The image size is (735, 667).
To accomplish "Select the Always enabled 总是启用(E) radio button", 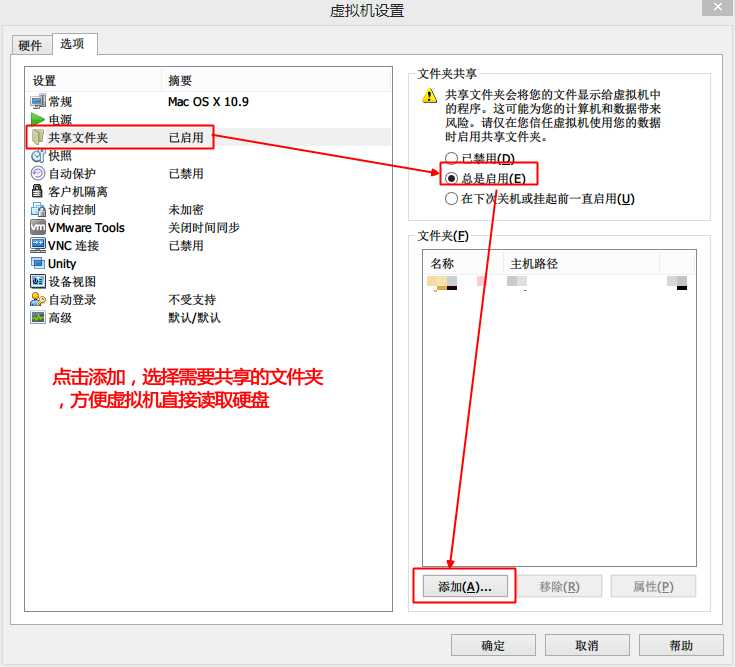I will (x=451, y=178).
